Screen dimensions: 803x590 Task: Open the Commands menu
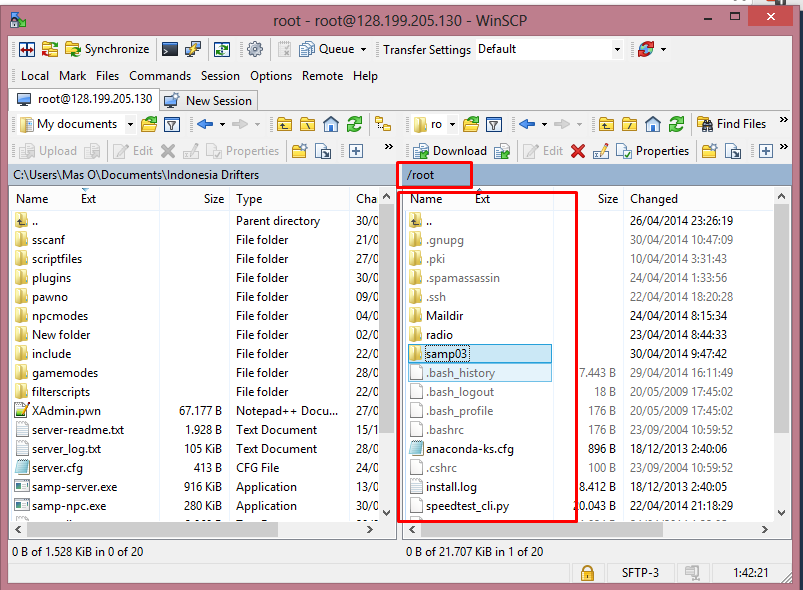(x=160, y=76)
